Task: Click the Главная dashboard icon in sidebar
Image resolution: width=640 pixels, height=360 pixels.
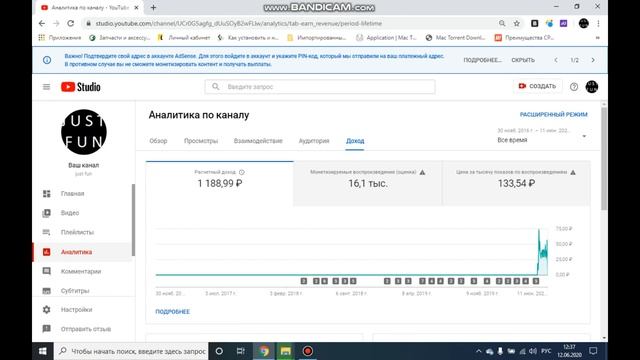Action: [47, 193]
